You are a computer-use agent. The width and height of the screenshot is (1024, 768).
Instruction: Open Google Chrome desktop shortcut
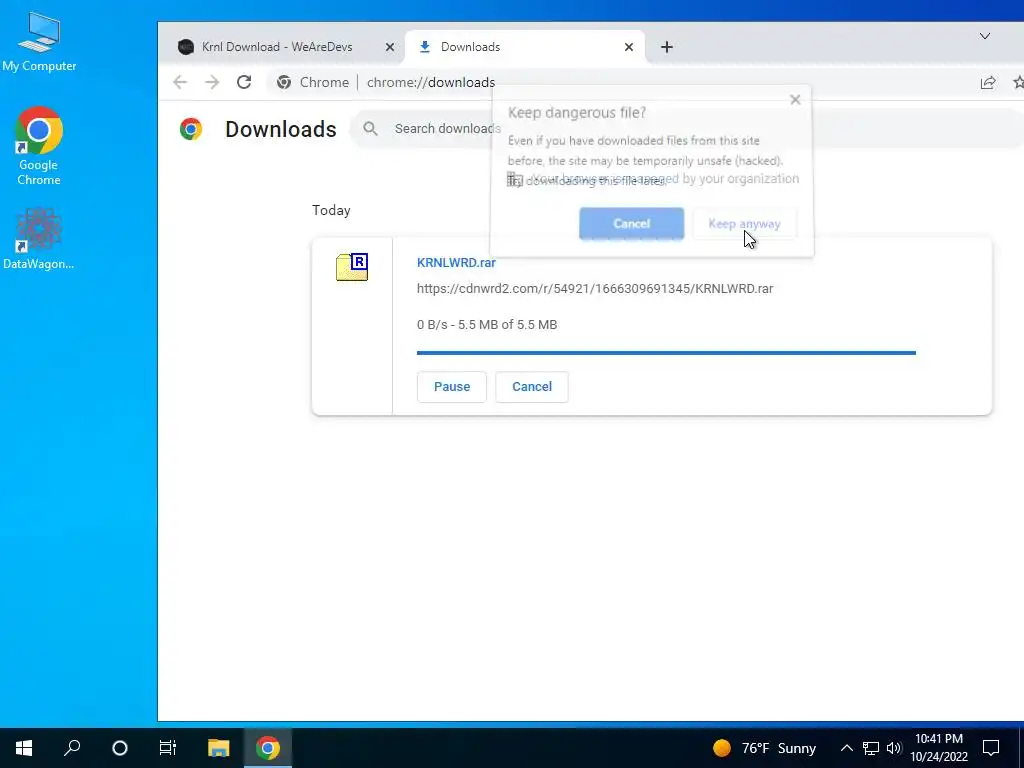pos(39,146)
